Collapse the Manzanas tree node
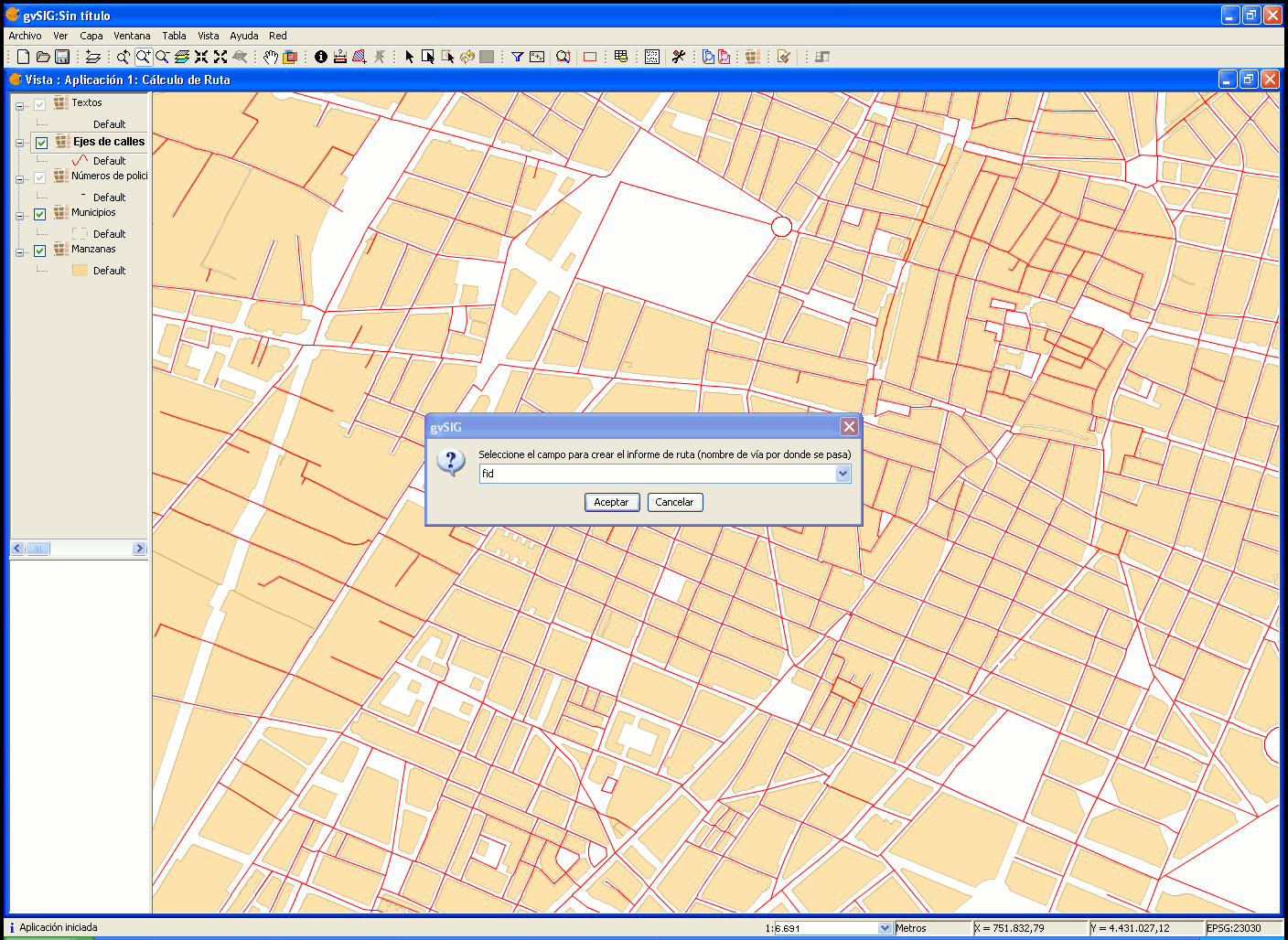Image resolution: width=1288 pixels, height=940 pixels. (x=19, y=252)
